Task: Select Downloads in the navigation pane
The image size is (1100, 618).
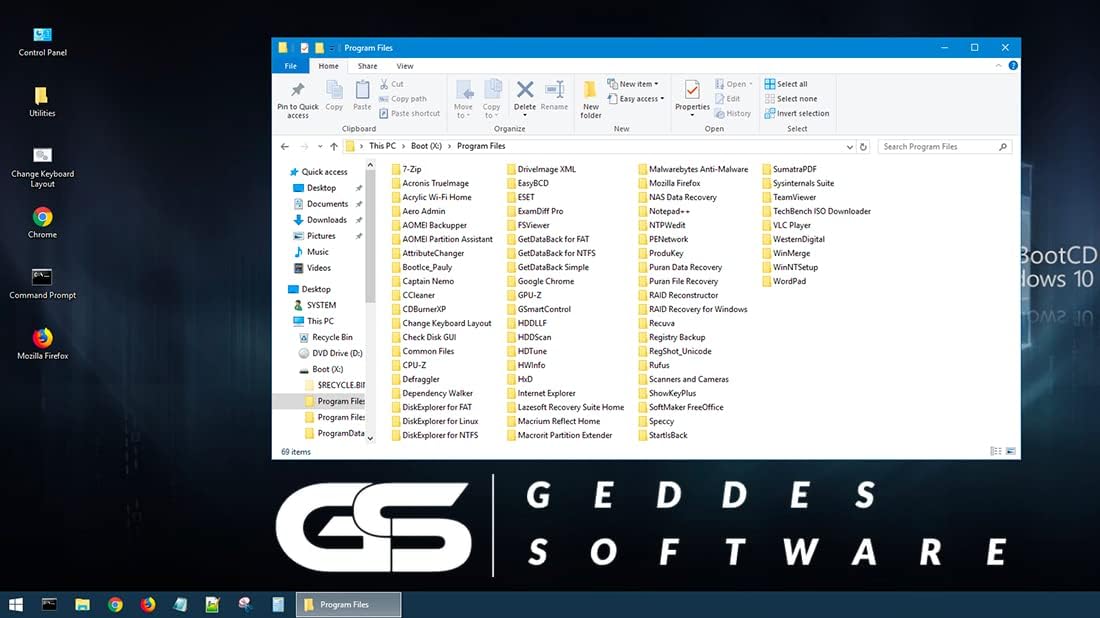Action: coord(326,220)
